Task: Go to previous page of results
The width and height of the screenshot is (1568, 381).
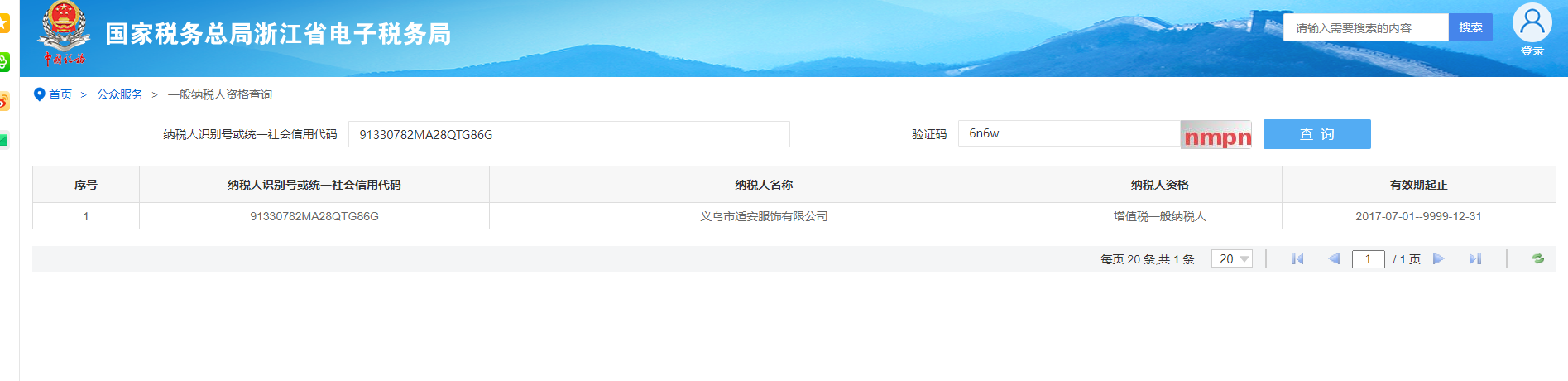Action: (x=1333, y=259)
